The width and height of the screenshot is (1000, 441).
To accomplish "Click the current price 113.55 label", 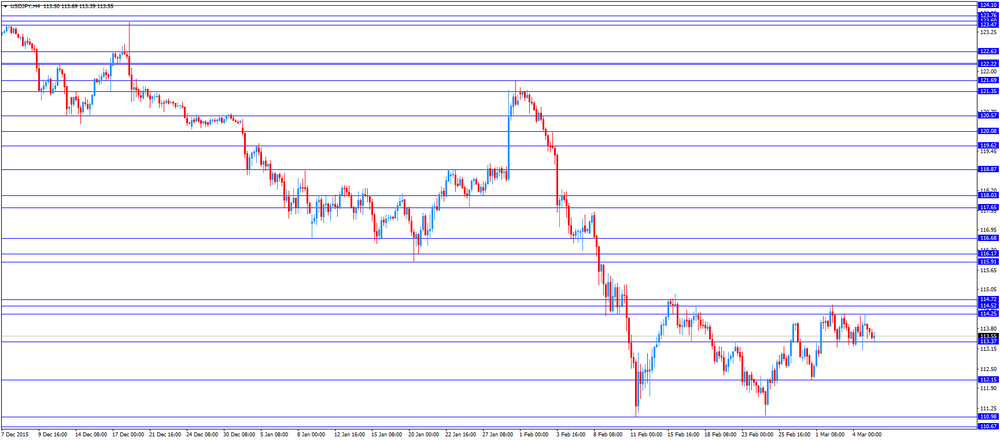I will (988, 336).
